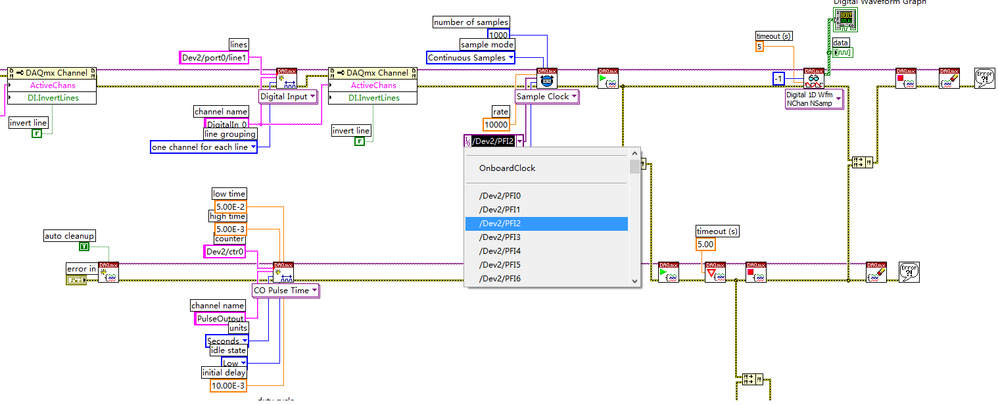Choose /Dev2/PFI3 from the list

coord(547,237)
